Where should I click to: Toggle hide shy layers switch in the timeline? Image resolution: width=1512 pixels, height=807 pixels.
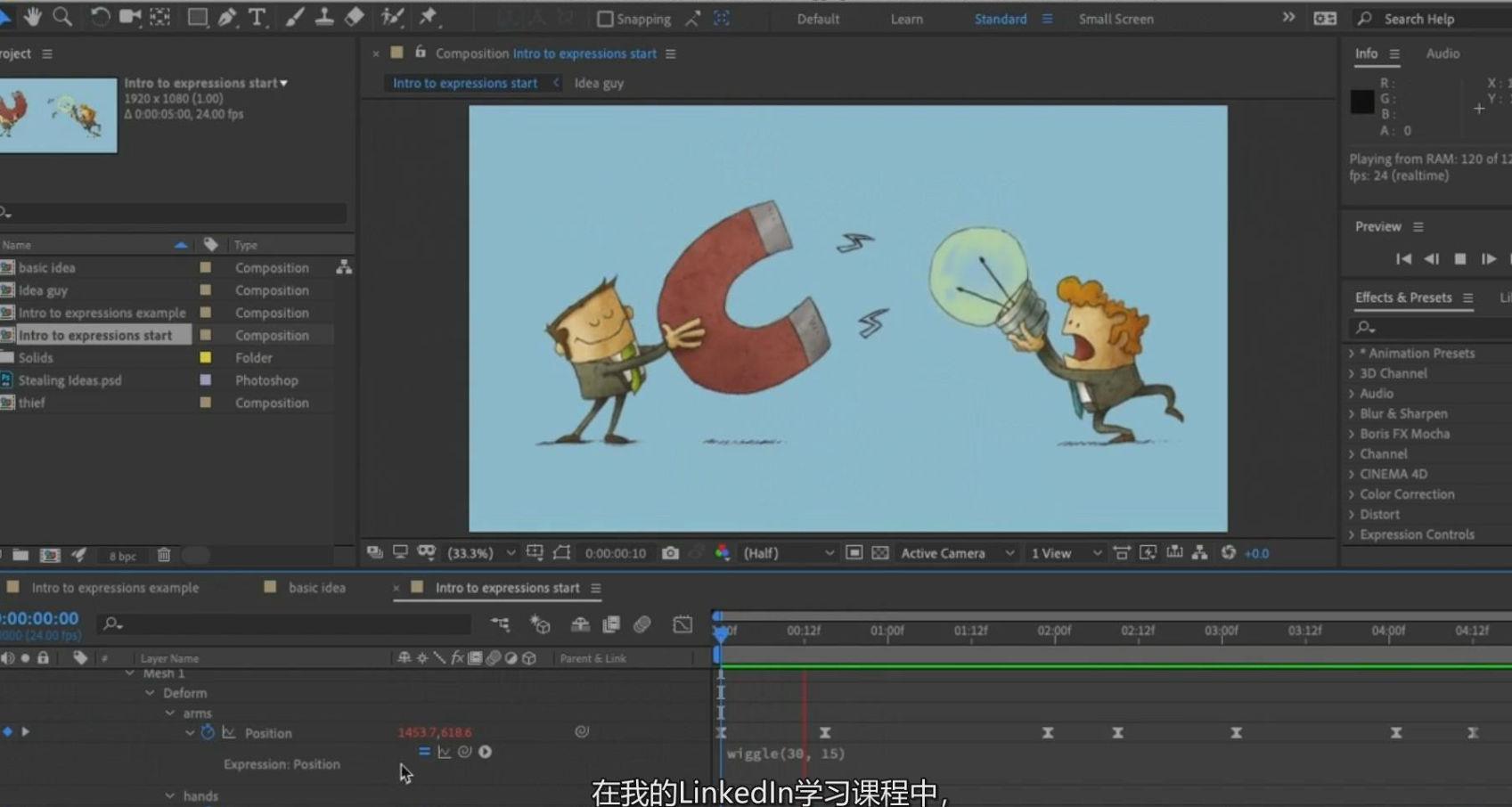[580, 624]
